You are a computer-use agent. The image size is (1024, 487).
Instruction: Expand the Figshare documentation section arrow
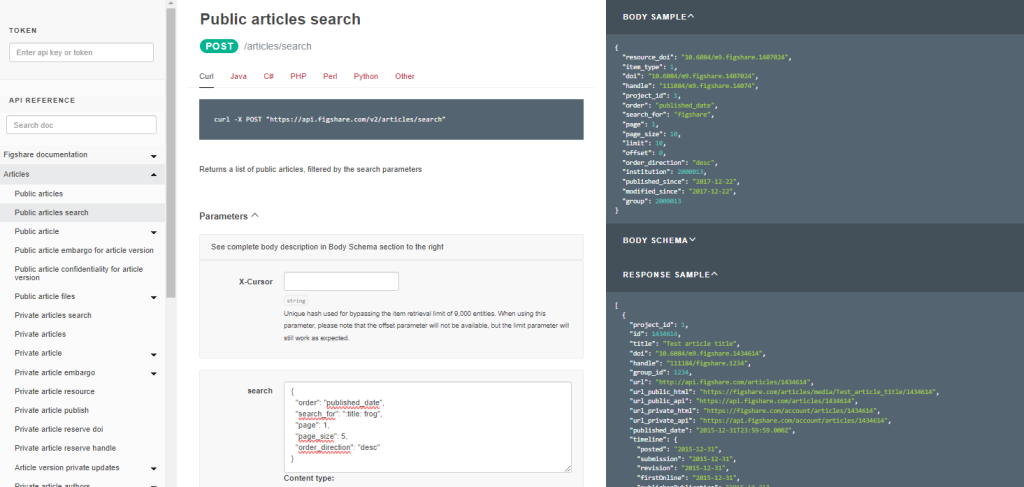point(153,156)
